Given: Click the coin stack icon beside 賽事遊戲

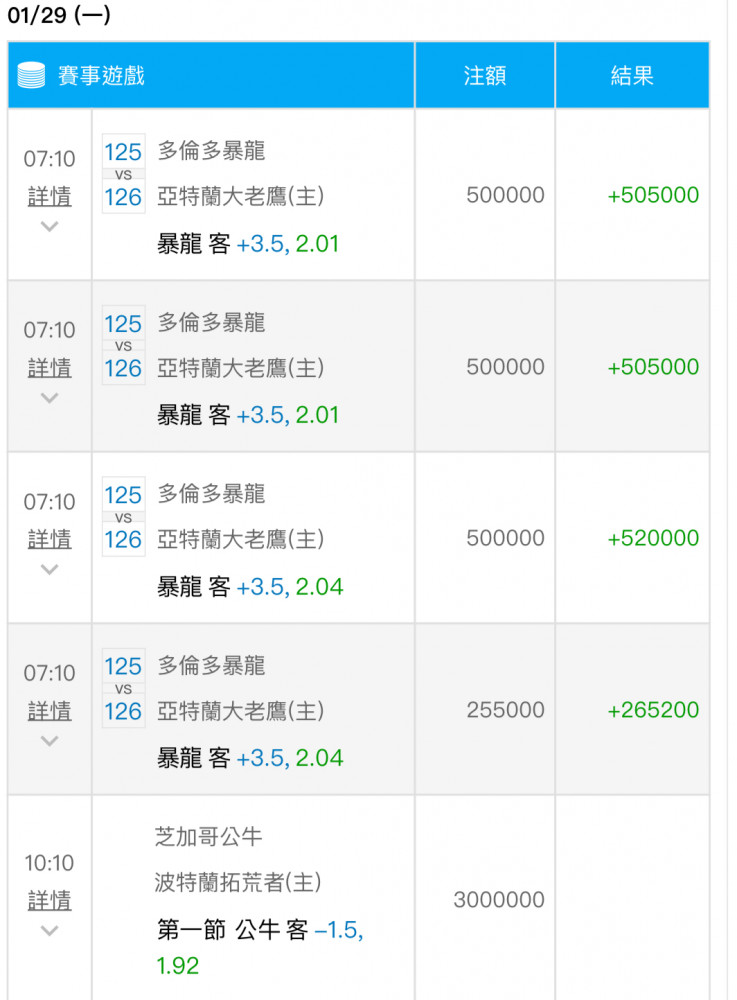Looking at the screenshot, I should pos(31,75).
